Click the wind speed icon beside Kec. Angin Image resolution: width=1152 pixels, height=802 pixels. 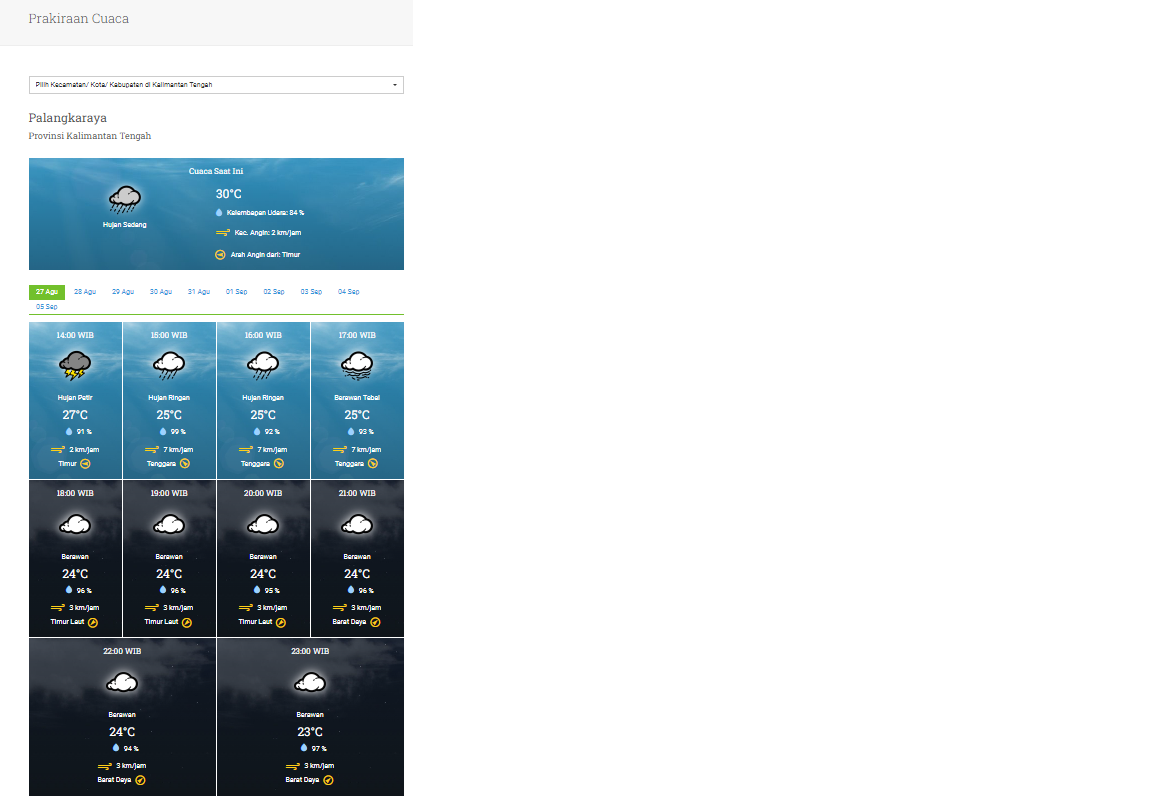(x=223, y=233)
